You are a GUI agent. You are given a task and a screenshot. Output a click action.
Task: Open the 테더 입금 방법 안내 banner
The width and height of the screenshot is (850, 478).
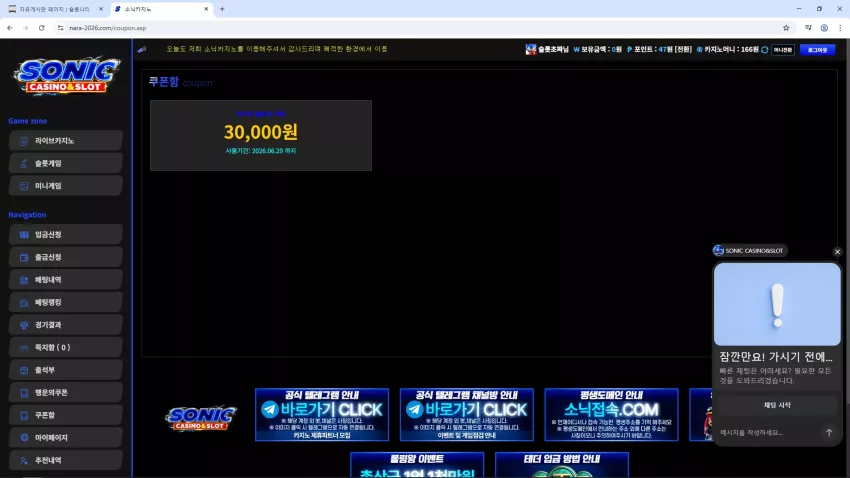click(562, 465)
